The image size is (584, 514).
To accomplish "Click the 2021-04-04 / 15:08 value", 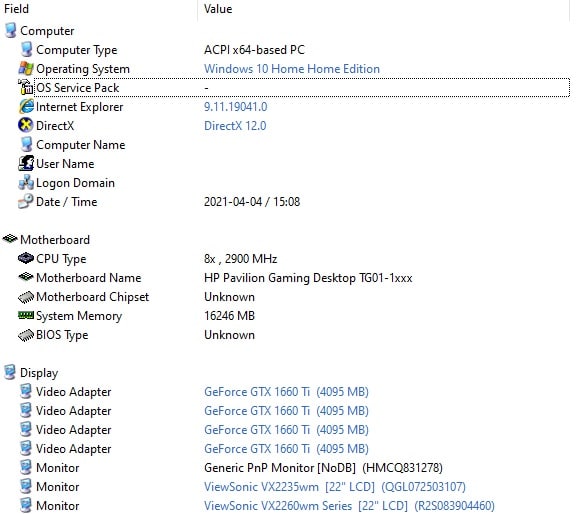I will (x=252, y=202).
